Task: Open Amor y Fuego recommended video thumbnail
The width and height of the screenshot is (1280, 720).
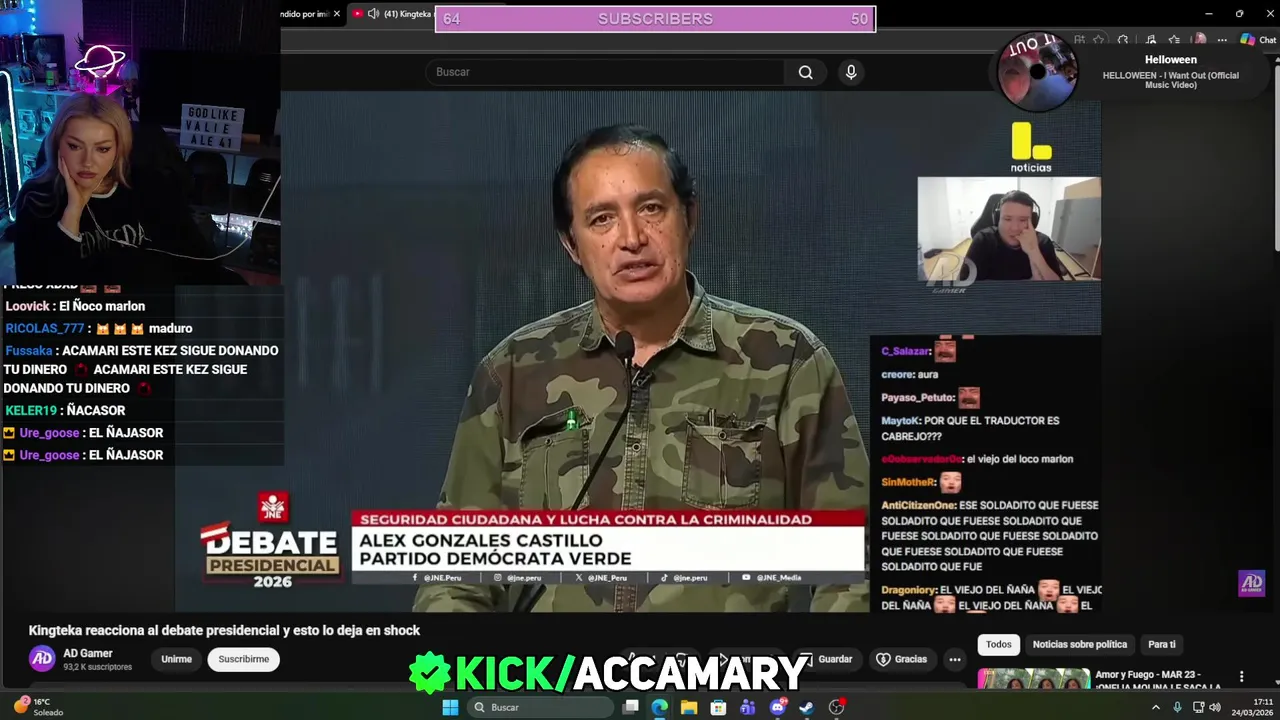Action: pos(1033,679)
